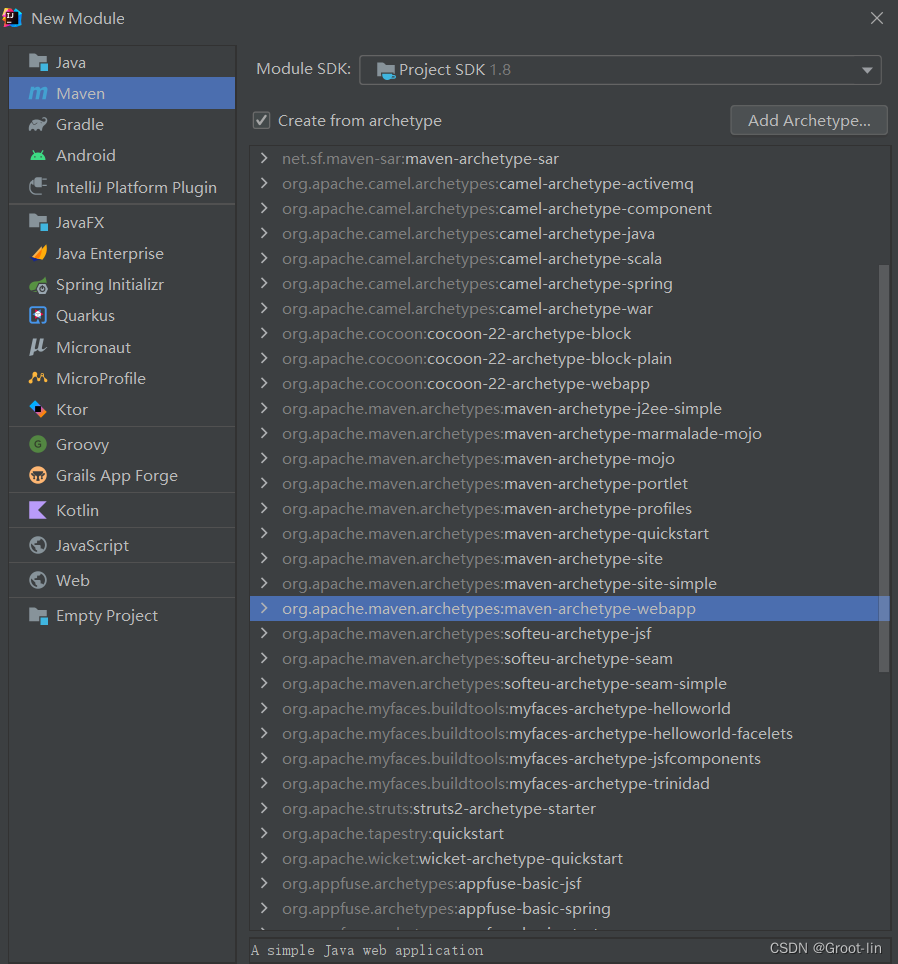Click the Empty Project folder icon
This screenshot has height=964, width=898.
point(38,615)
